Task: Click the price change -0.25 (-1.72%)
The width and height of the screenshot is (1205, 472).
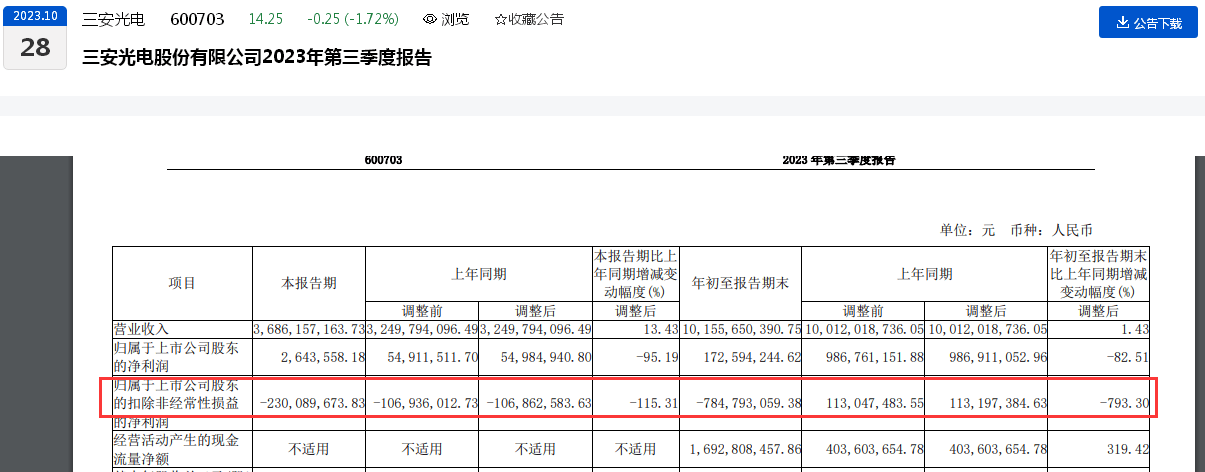Action: click(350, 19)
